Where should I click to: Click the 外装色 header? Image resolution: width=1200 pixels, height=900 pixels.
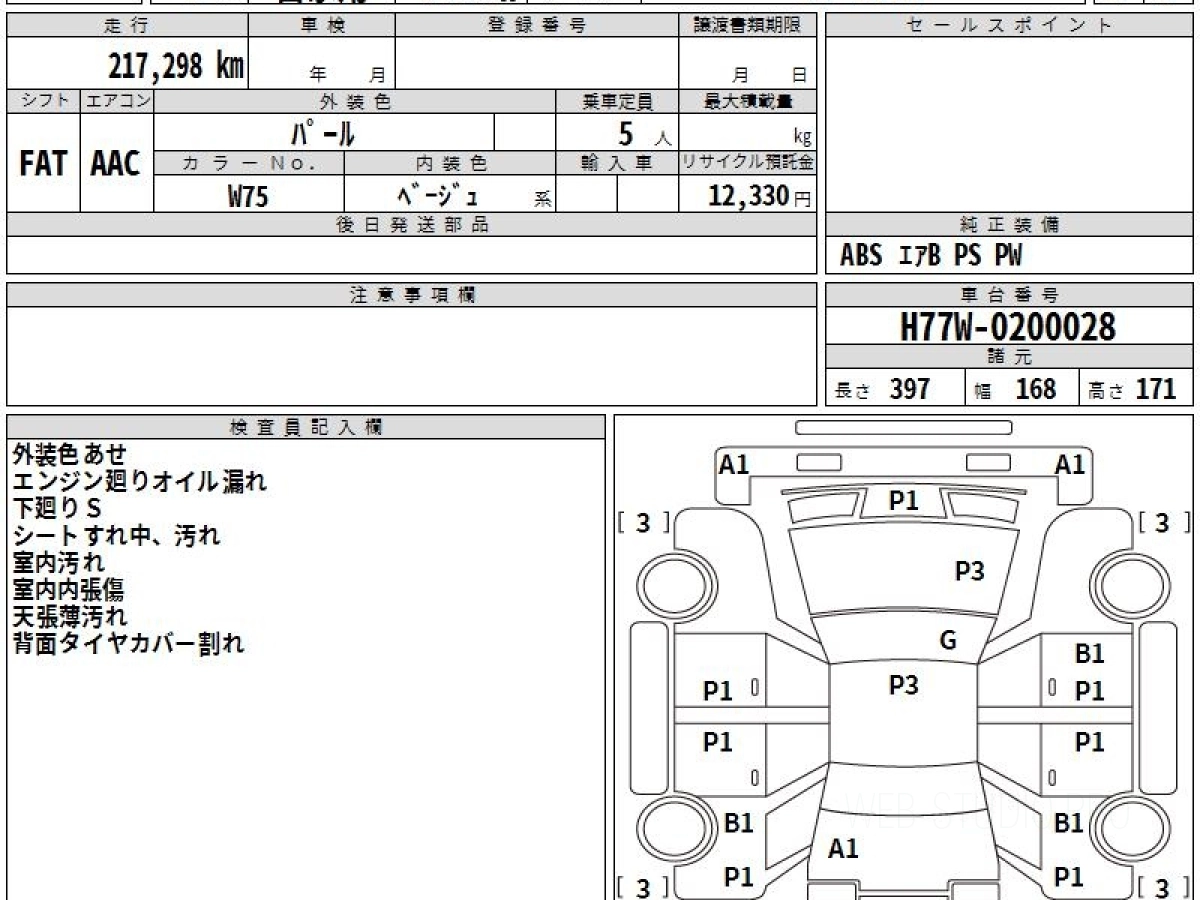[x=354, y=101]
